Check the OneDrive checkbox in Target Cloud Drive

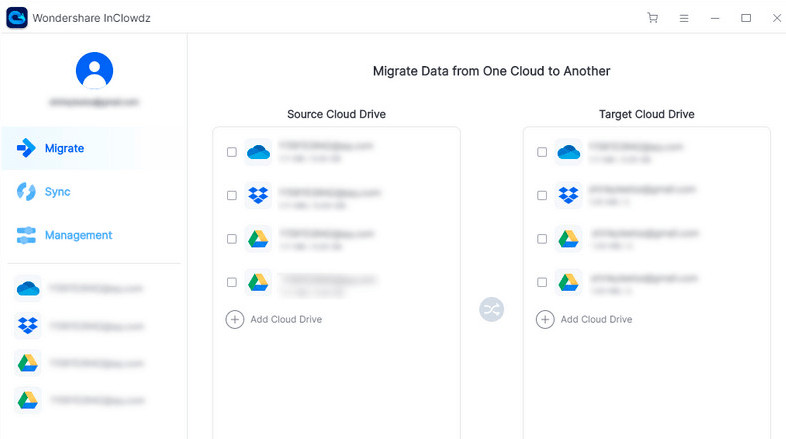coord(542,152)
